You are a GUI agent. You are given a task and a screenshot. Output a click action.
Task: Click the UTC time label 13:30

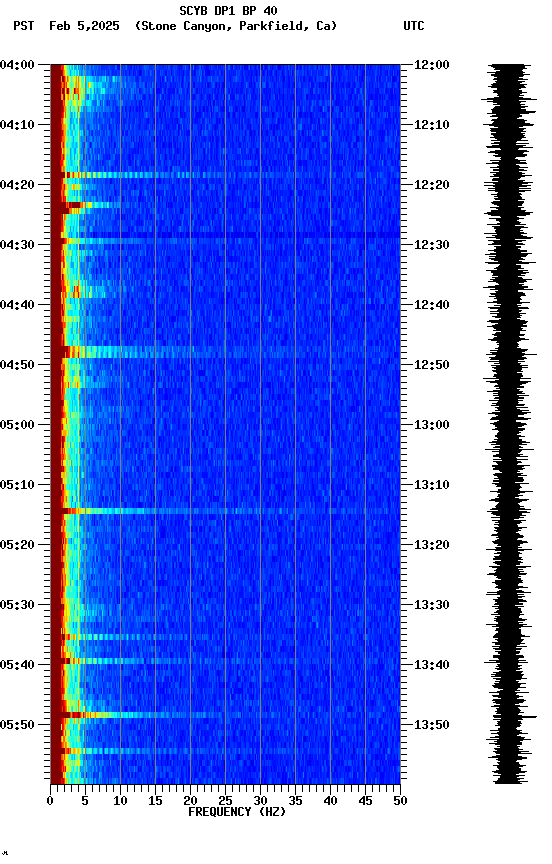[x=432, y=605]
